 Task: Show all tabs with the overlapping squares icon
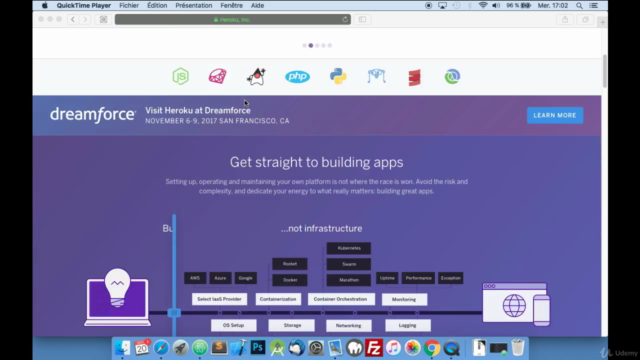click(x=585, y=19)
